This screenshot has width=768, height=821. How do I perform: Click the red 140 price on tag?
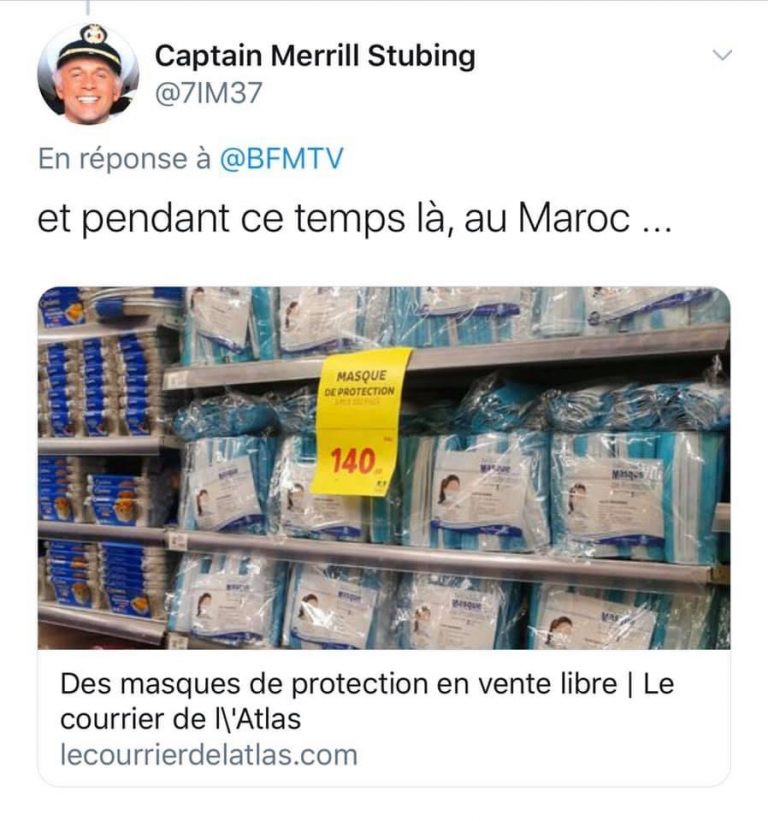(x=352, y=460)
